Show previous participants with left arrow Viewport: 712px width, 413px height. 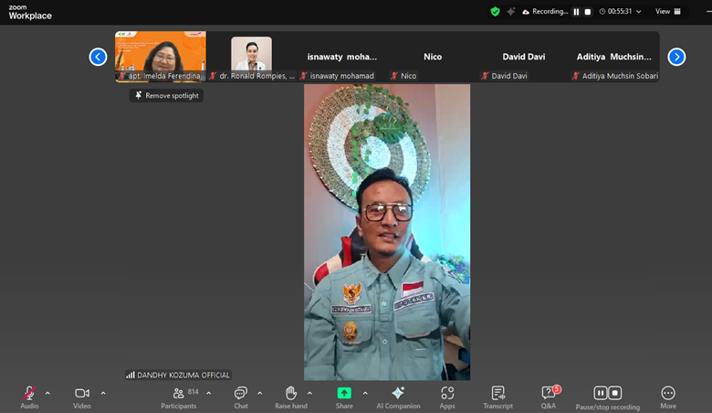[98, 57]
